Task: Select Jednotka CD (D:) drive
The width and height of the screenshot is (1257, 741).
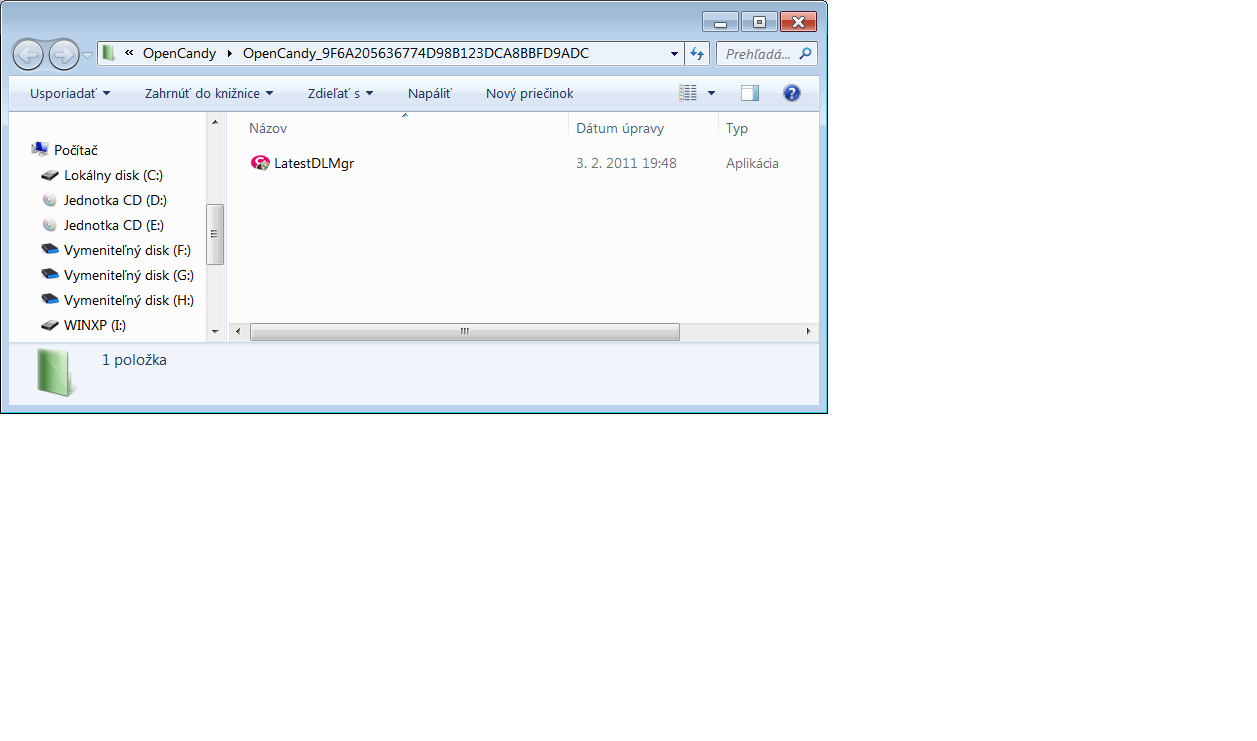Action: pos(114,200)
